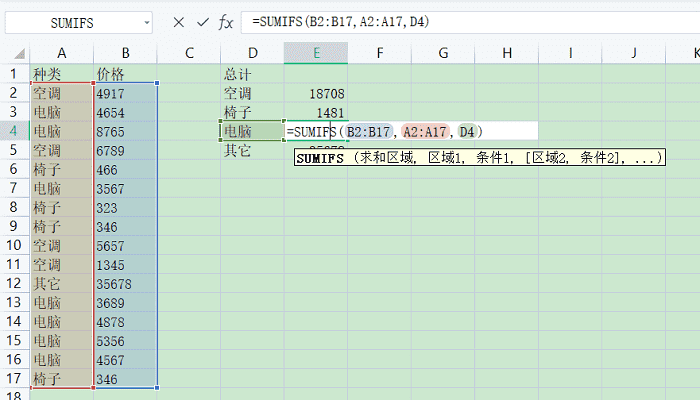Screen dimensions: 700x400
Task: Select column E header
Action: (316, 52)
